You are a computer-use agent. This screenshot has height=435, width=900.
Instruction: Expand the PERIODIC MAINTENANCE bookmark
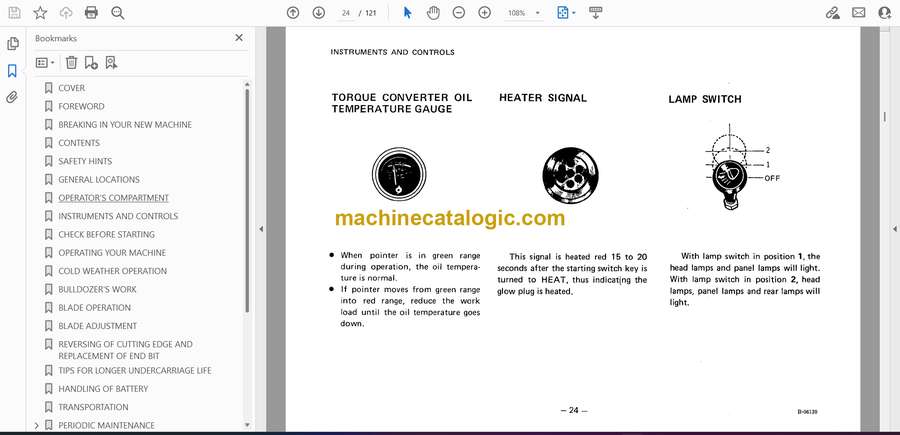(x=37, y=425)
